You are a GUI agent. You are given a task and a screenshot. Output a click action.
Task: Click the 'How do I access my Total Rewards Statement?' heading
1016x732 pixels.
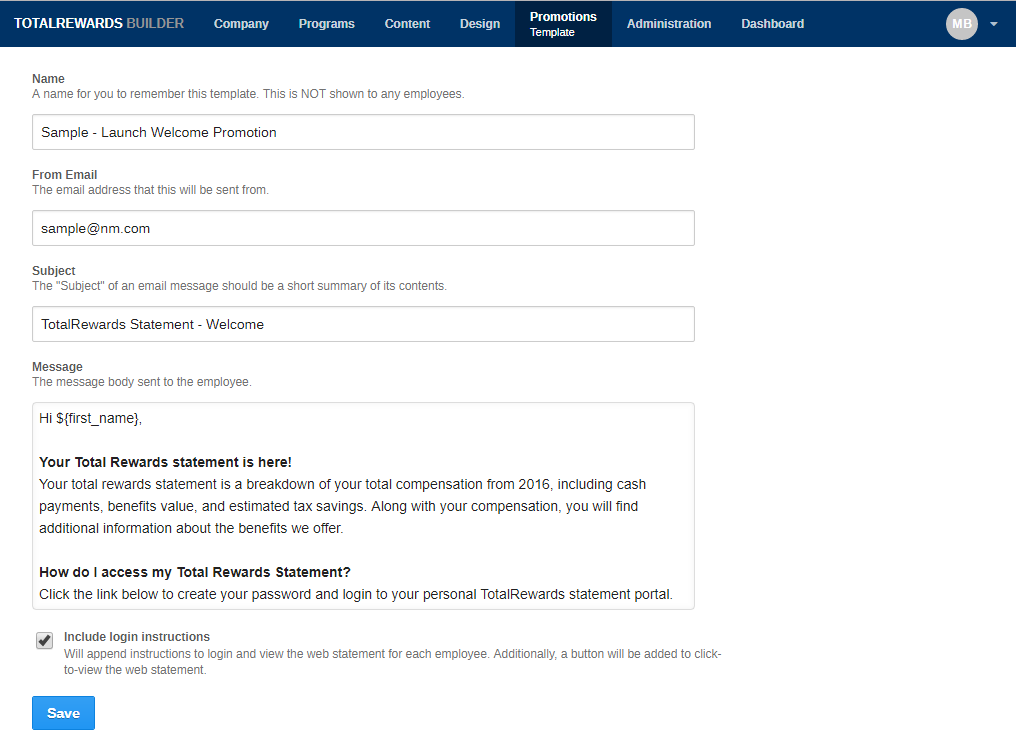pos(194,572)
